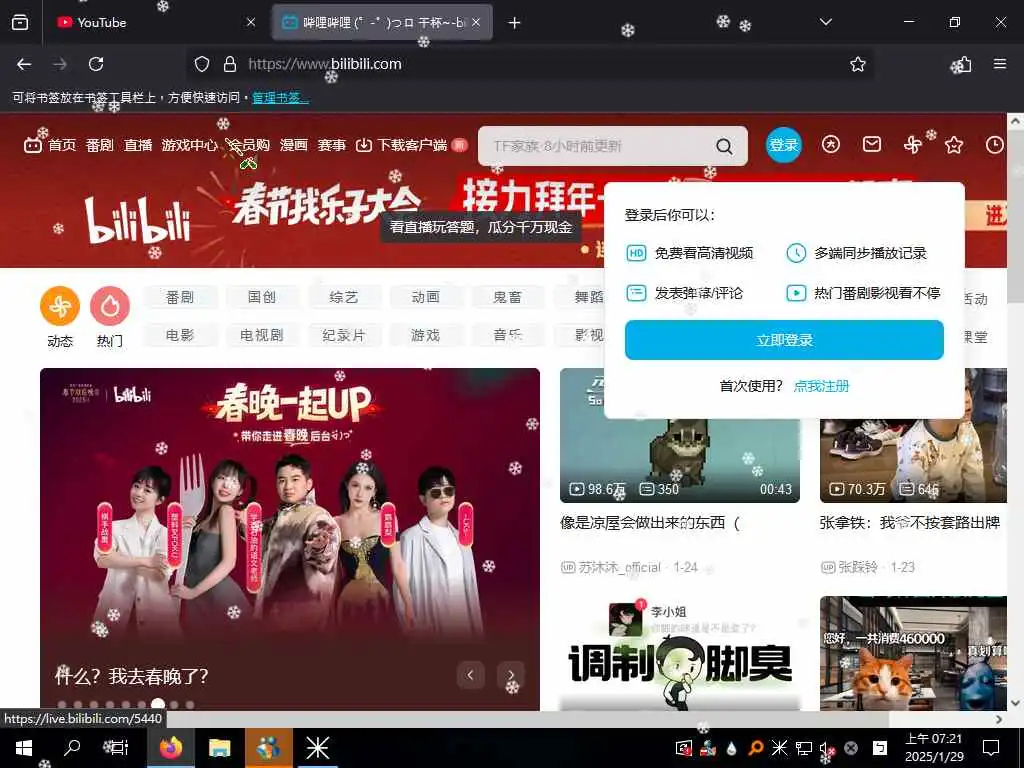The width and height of the screenshot is (1024, 768).
Task: Open the 调制脚臭 video thumbnail
Action: click(680, 653)
